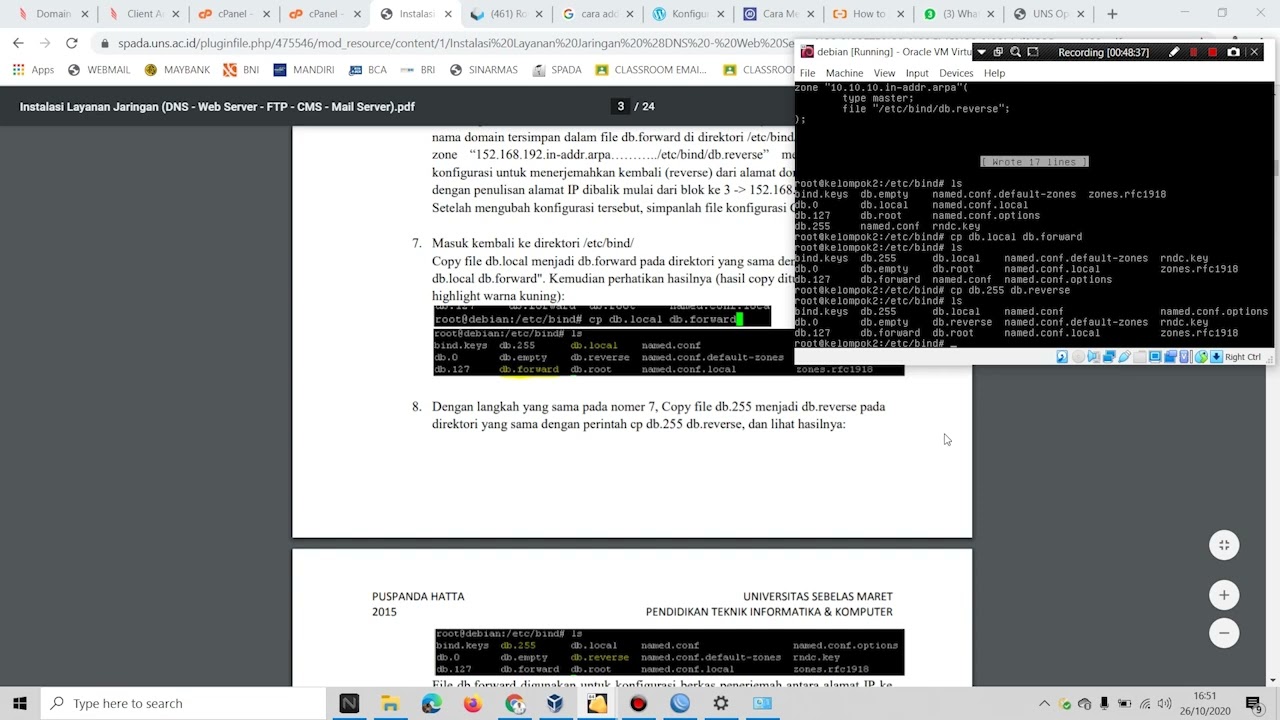This screenshot has height=720, width=1280.
Task: Click the VirtualBox optical disk status icon
Action: [x=1078, y=357]
